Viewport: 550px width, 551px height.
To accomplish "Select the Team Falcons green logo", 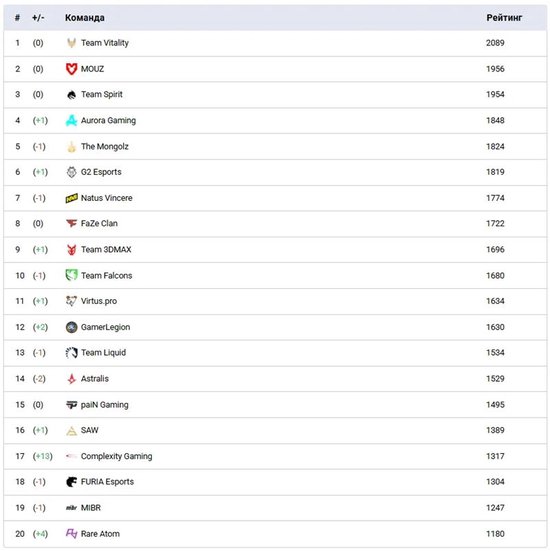I will click(x=71, y=275).
